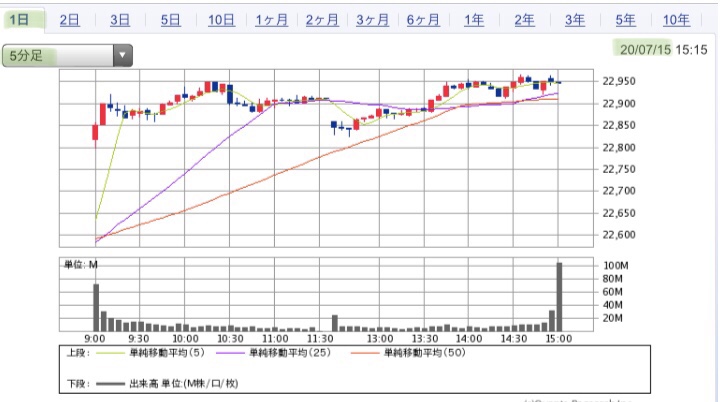Click the 下段 legend row label
Image resolution: width=728 pixels, height=402 pixels.
[x=78, y=384]
